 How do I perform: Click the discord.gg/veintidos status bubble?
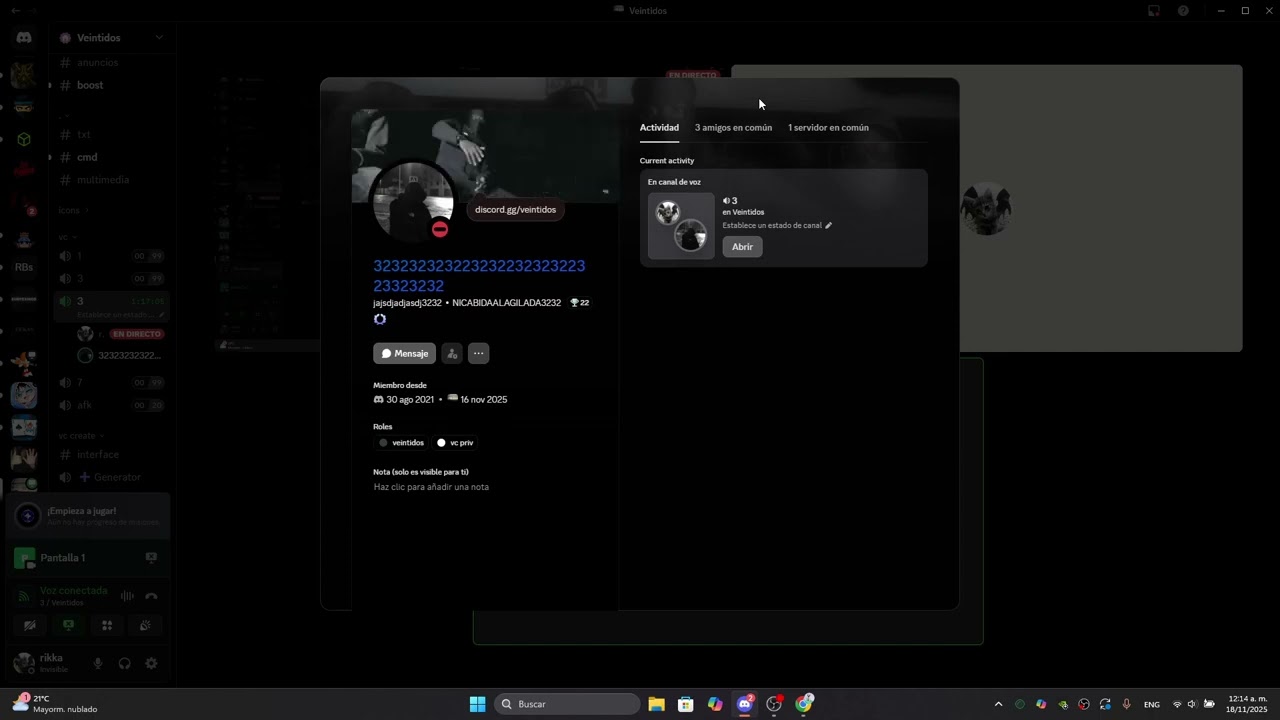[x=515, y=210]
